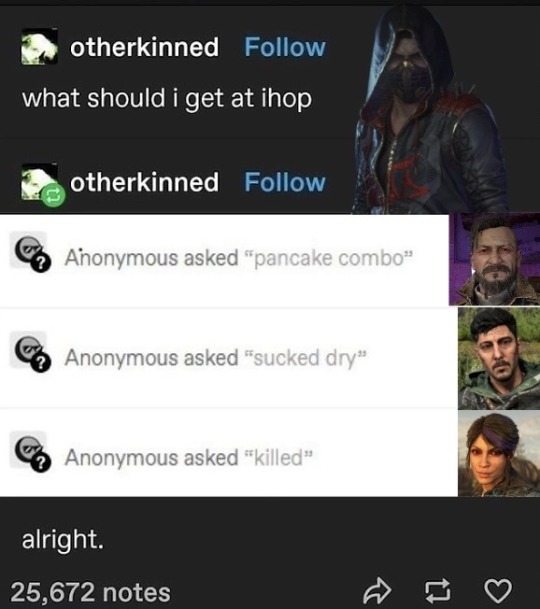Click anonymous avatar next to "sucked dry"
540x609 pixels.
31,351
